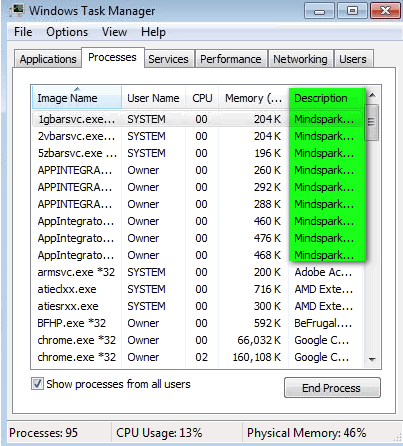Select the armsvc.exe *32 process row
The width and height of the screenshot is (403, 446).
tap(197, 272)
